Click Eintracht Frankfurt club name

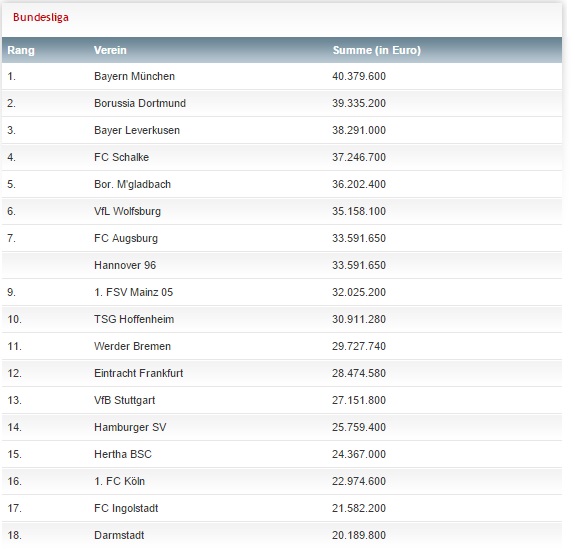138,373
